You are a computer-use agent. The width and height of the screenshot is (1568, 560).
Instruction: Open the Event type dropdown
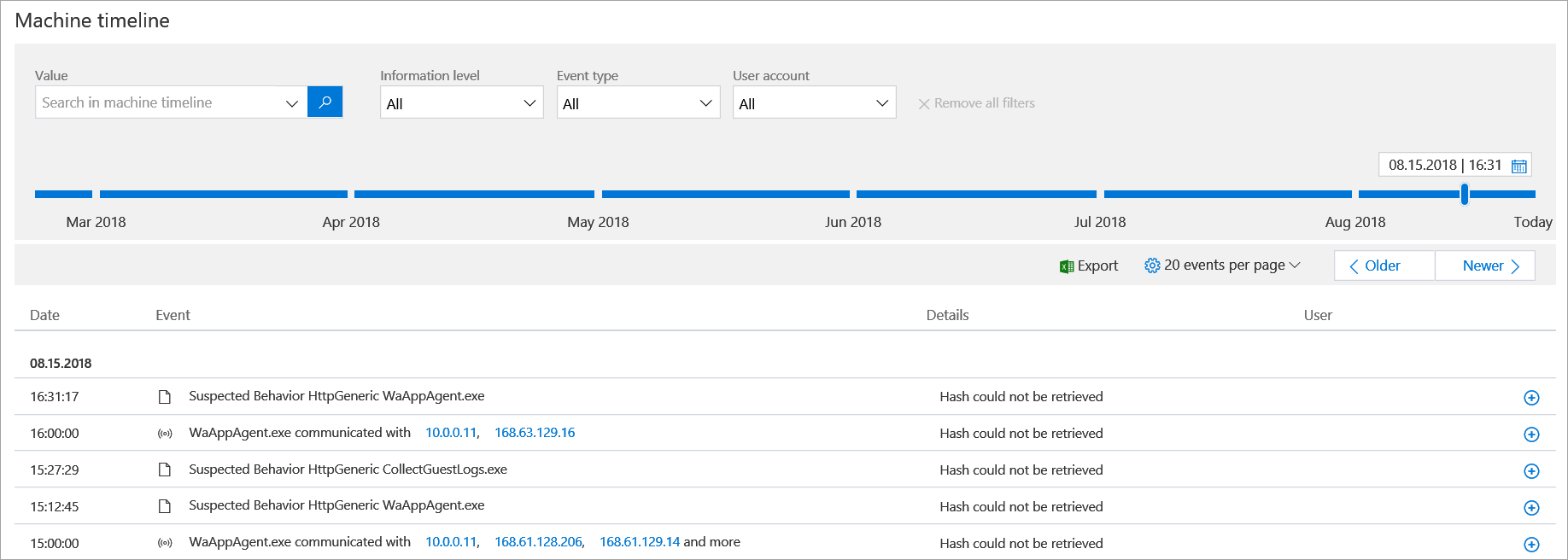(x=638, y=103)
